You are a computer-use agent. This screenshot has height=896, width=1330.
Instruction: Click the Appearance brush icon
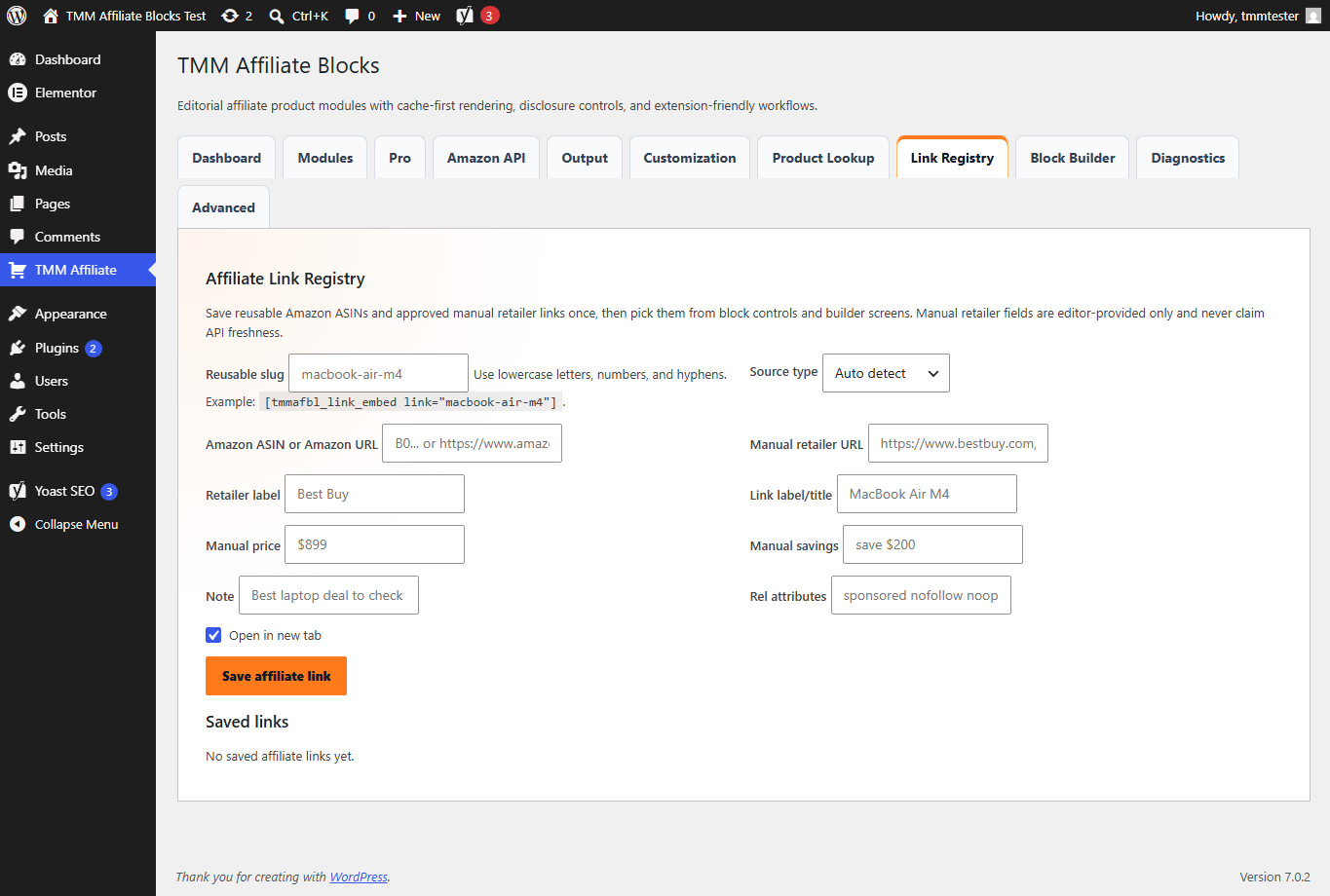point(18,314)
